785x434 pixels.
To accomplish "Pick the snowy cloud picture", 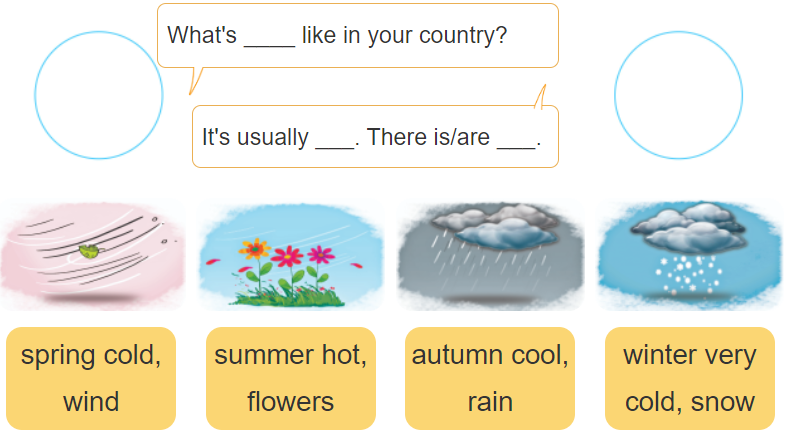I will click(x=689, y=255).
